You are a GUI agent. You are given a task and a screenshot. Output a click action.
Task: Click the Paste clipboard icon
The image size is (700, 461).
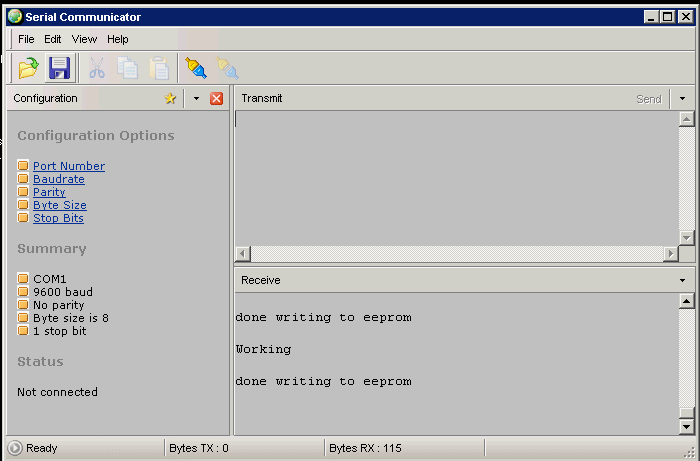(x=159, y=68)
